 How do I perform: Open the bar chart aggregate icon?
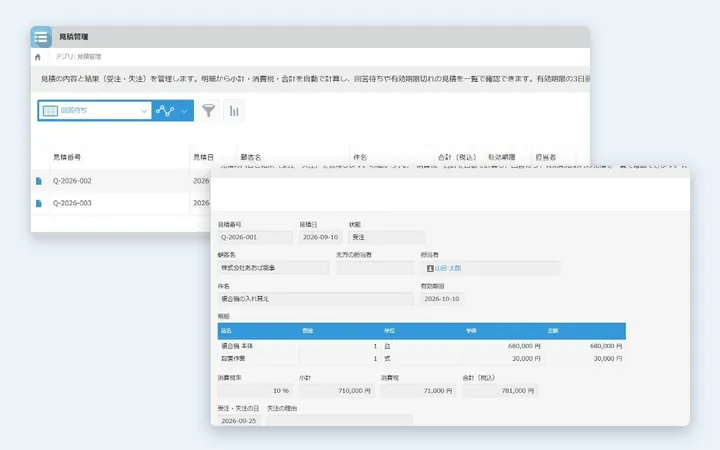point(234,111)
